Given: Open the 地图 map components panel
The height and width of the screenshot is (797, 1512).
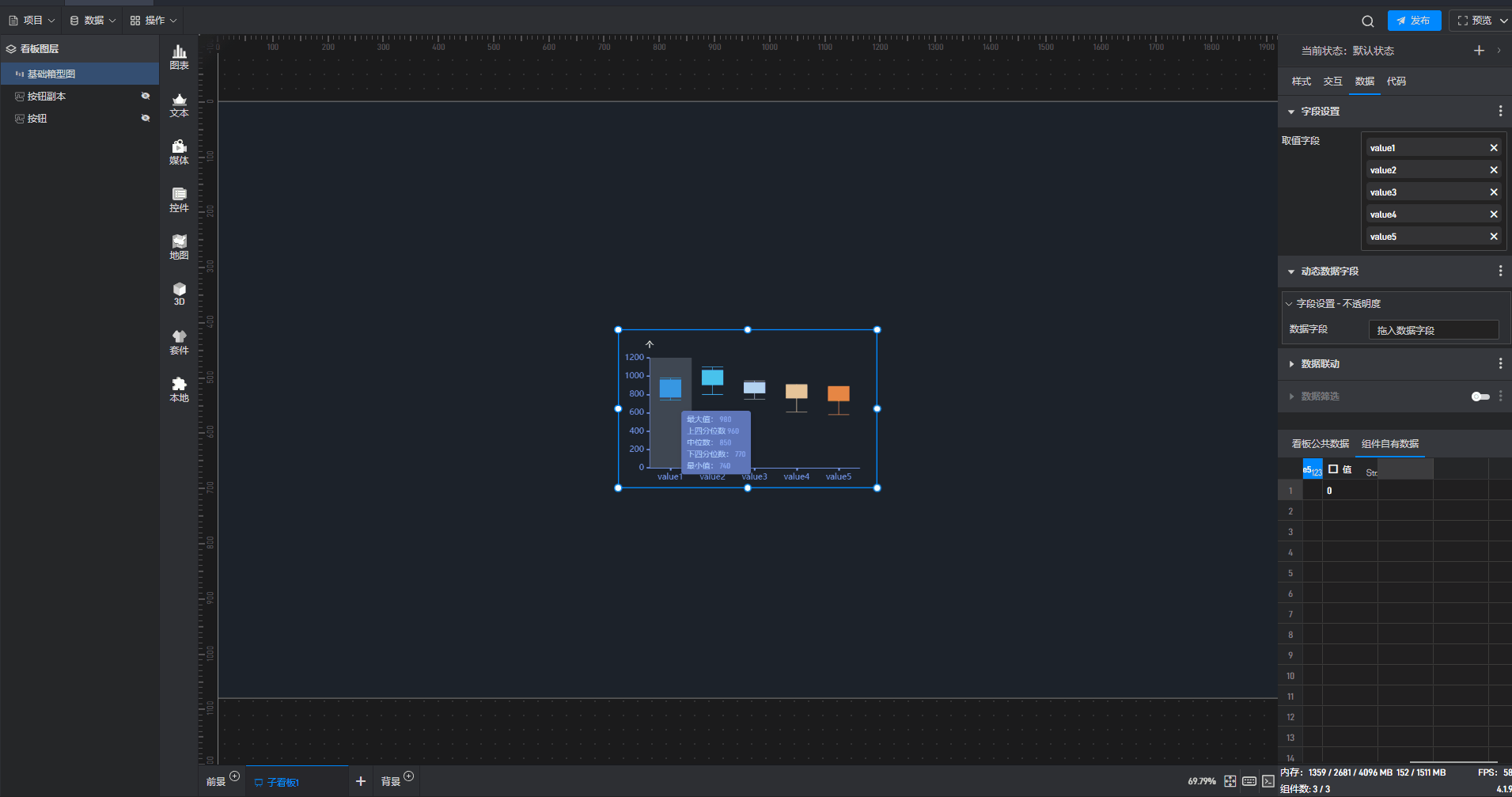Looking at the screenshot, I should 180,247.
